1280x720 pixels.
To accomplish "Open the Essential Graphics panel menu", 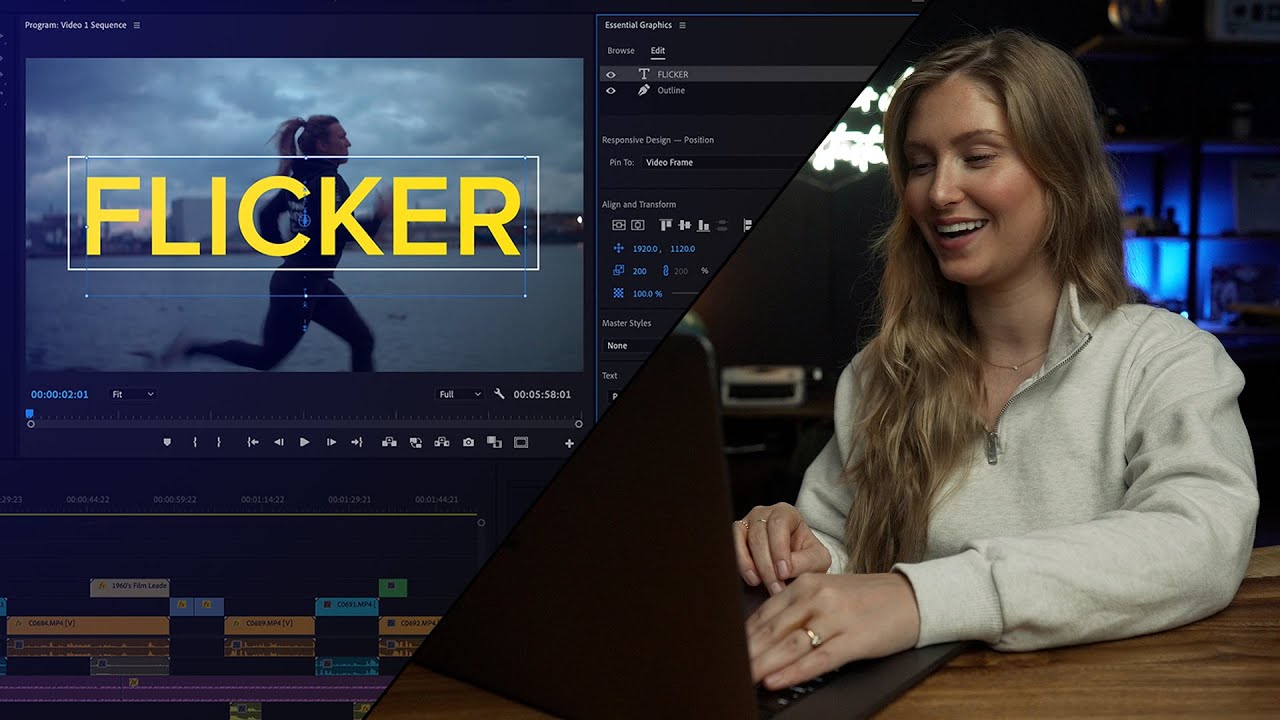I will pyautogui.click(x=684, y=25).
